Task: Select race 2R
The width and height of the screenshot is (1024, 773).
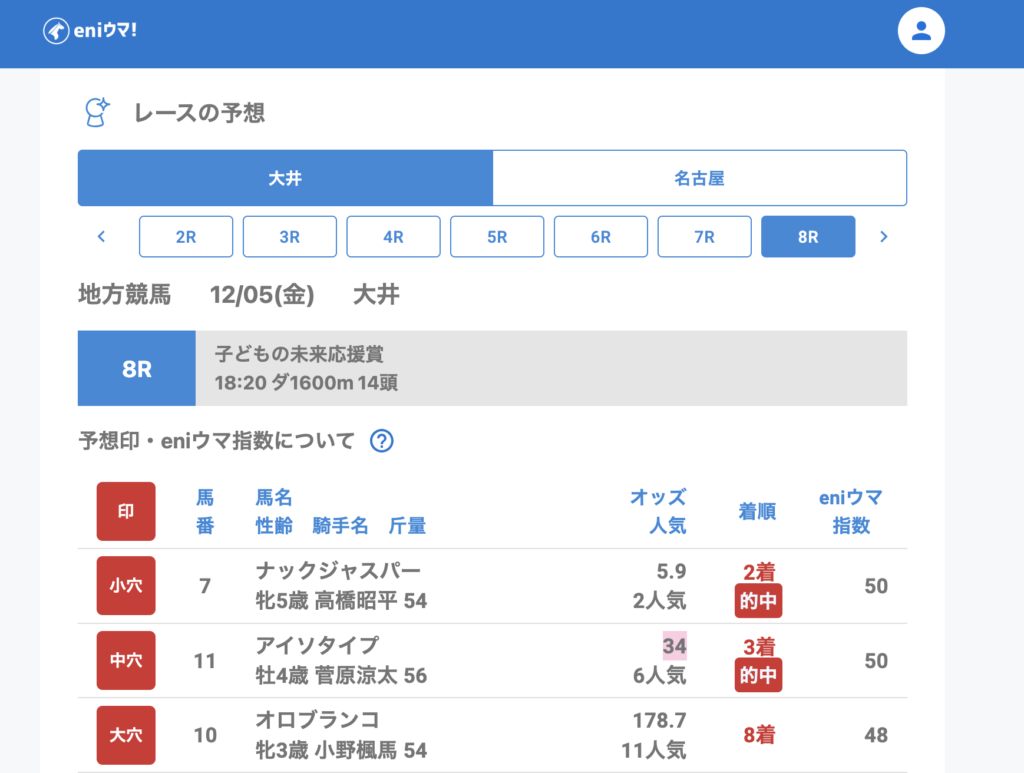Action: coord(186,237)
